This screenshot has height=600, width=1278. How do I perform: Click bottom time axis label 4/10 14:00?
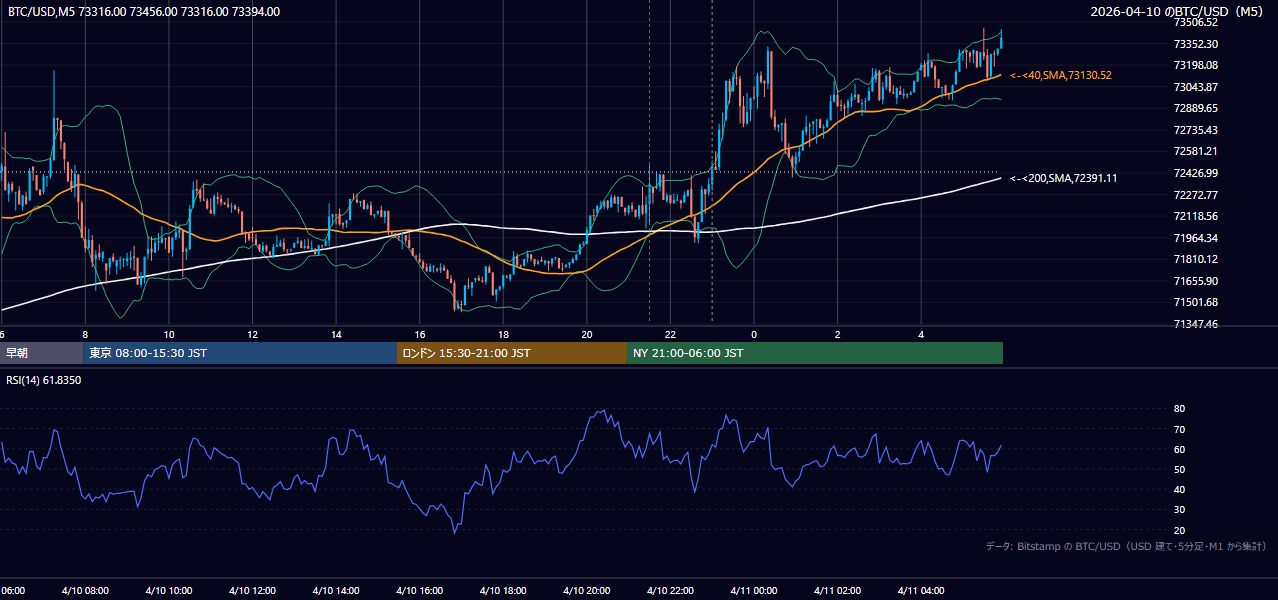click(336, 591)
